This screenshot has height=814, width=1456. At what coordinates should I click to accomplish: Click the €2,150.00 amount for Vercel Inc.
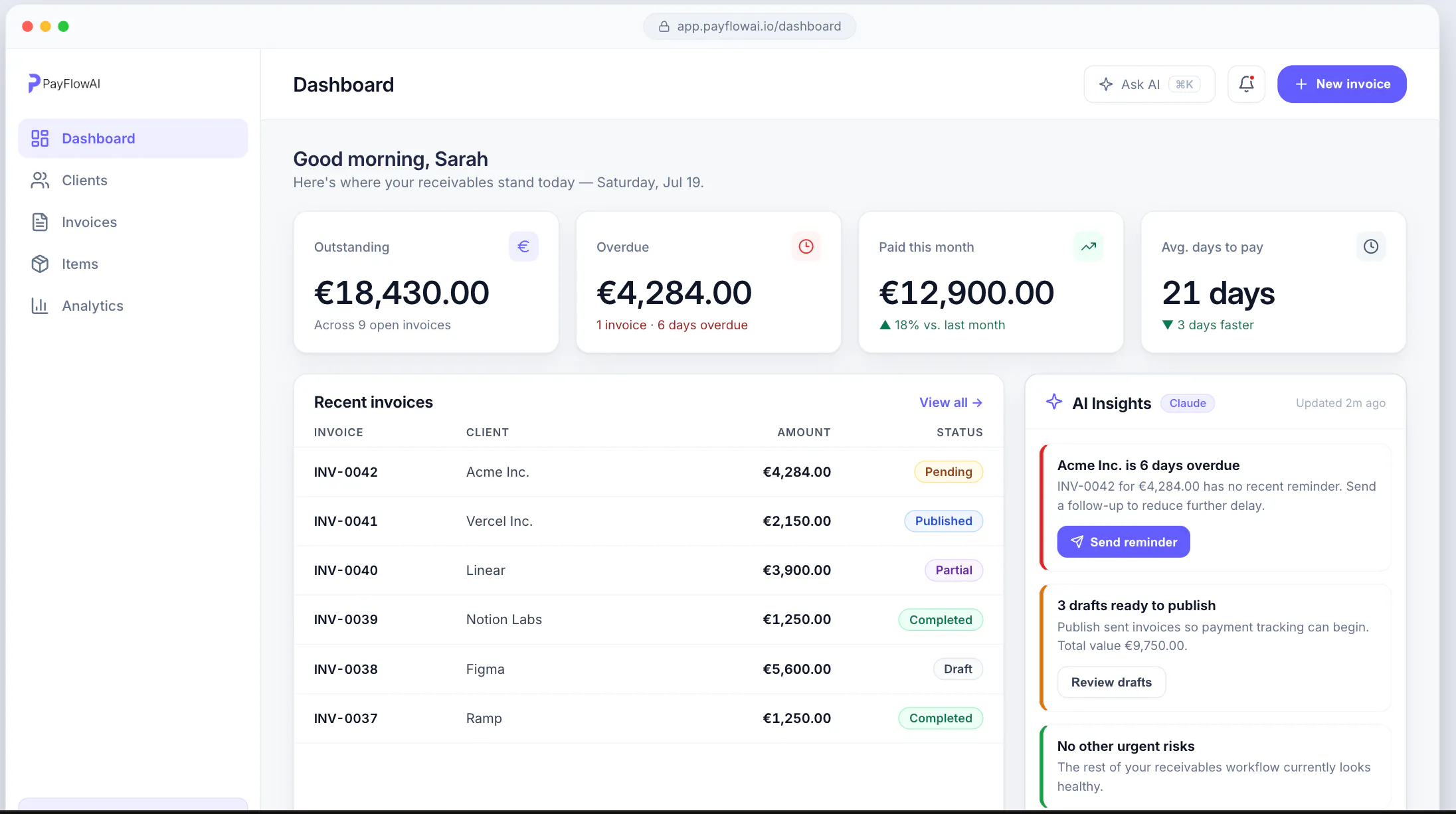pos(796,521)
